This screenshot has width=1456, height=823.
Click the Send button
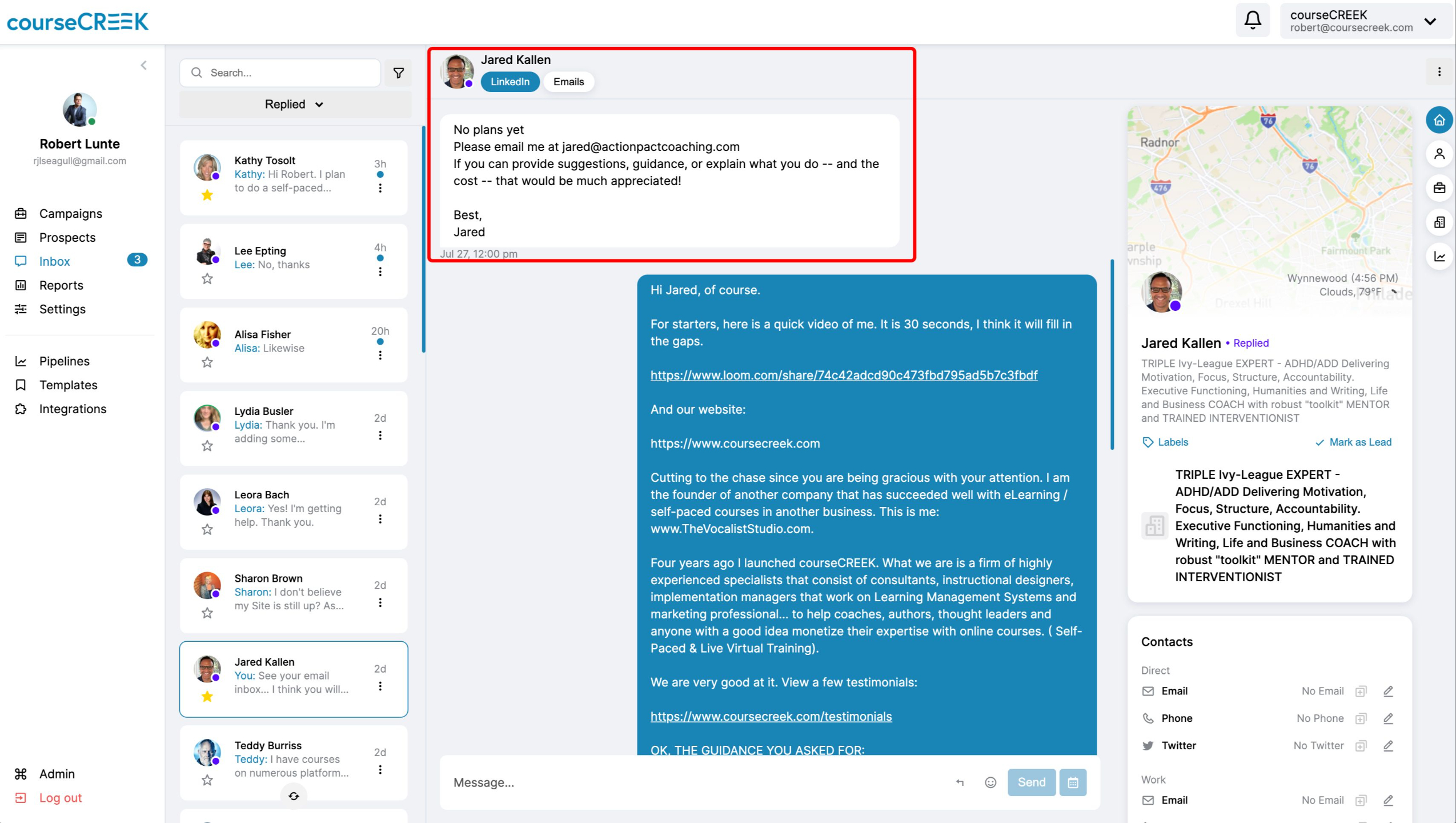1032,782
